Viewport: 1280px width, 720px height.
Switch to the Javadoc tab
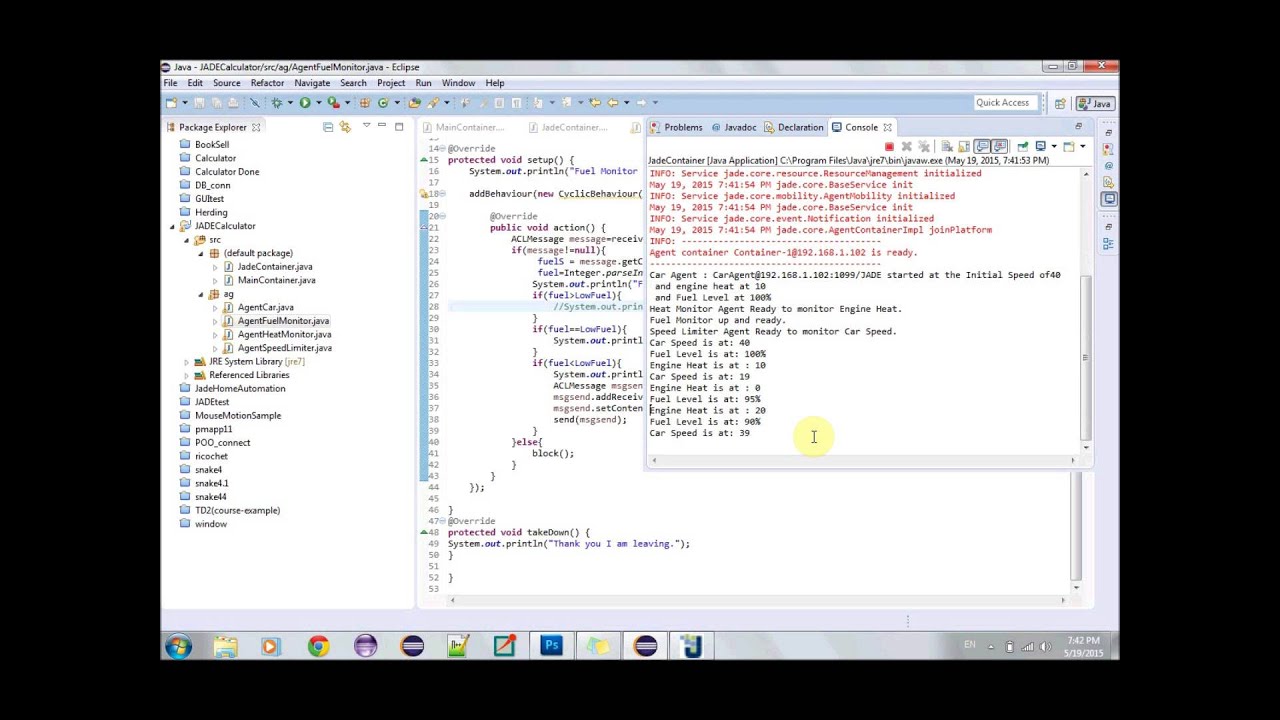tap(733, 127)
